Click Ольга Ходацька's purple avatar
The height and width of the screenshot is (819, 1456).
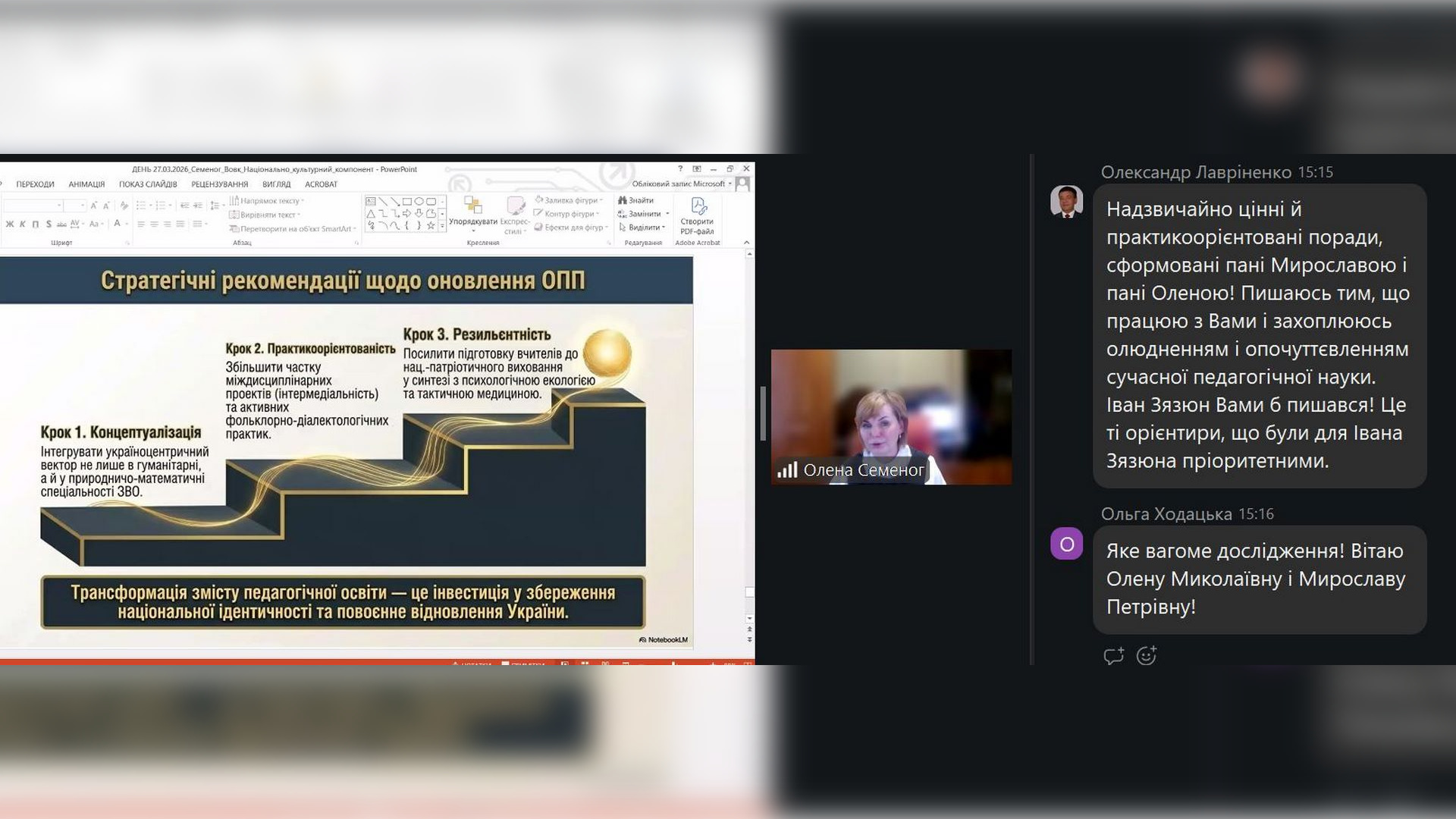point(1066,544)
